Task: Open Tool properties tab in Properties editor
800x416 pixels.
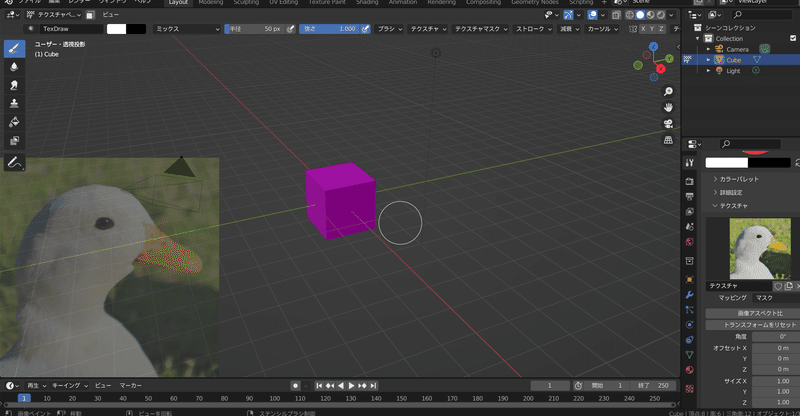Action: coord(690,163)
